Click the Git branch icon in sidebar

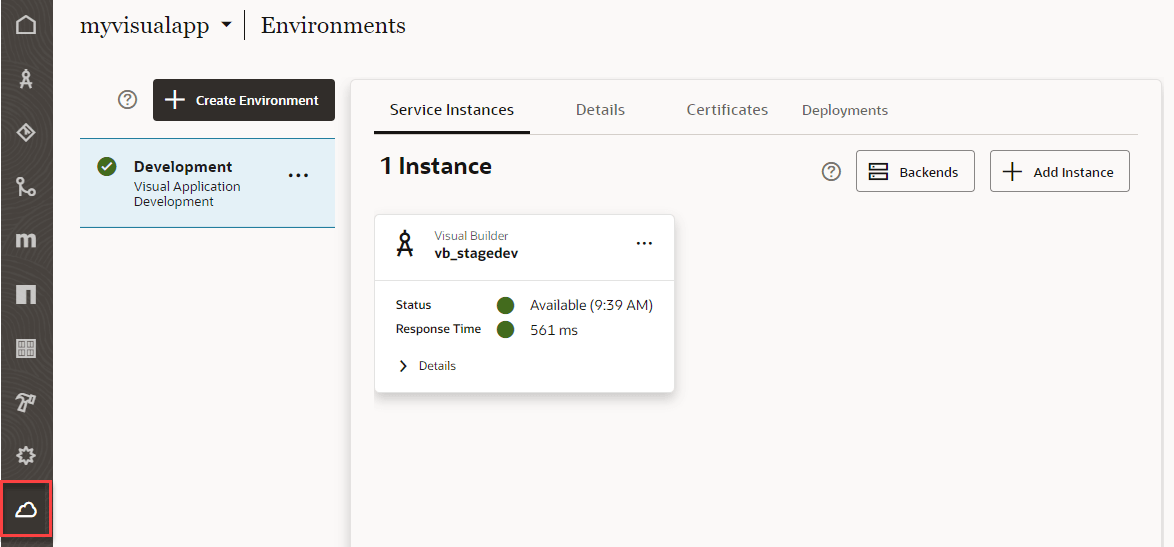coord(26,186)
